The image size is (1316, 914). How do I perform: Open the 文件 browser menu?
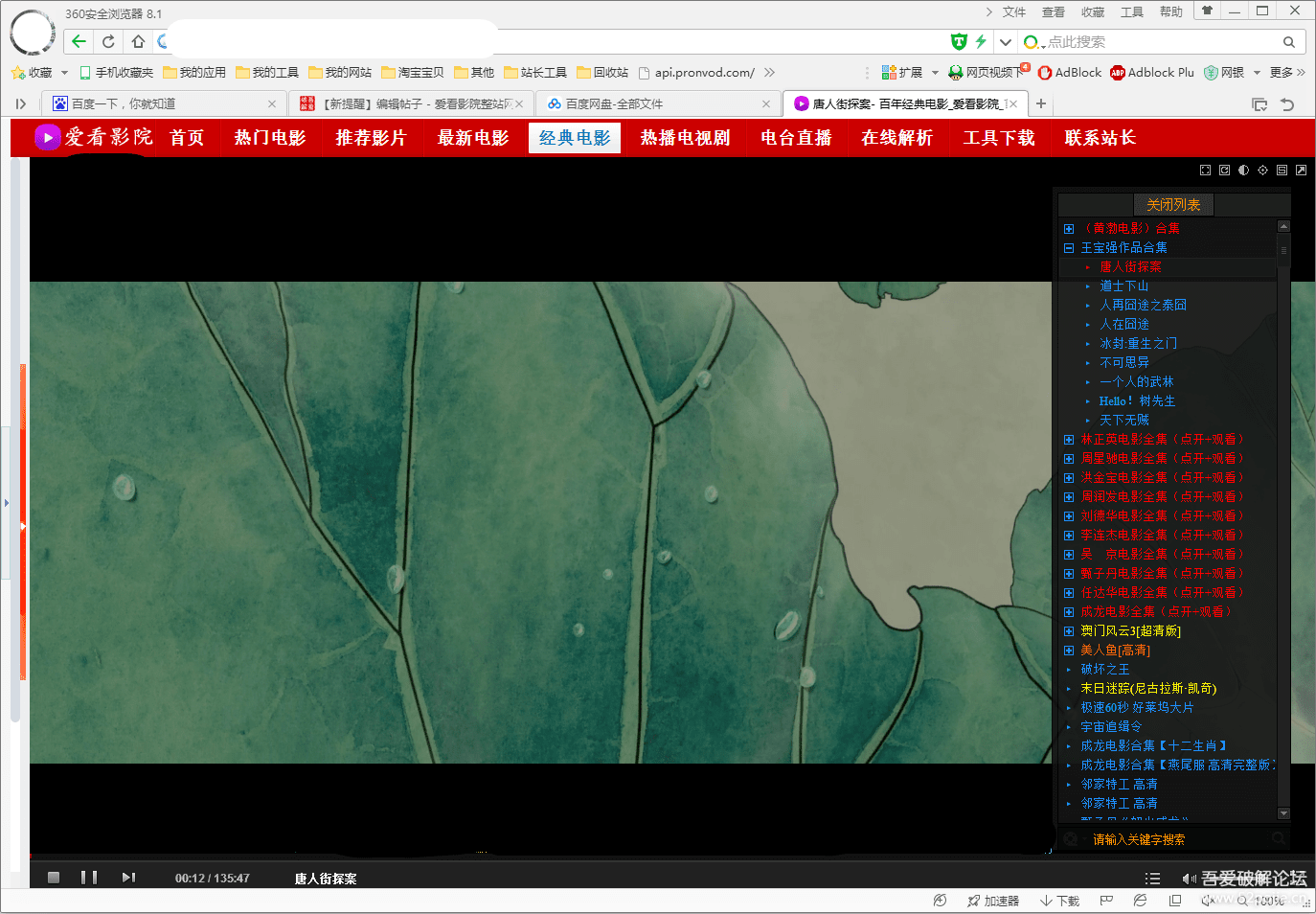click(x=1014, y=11)
